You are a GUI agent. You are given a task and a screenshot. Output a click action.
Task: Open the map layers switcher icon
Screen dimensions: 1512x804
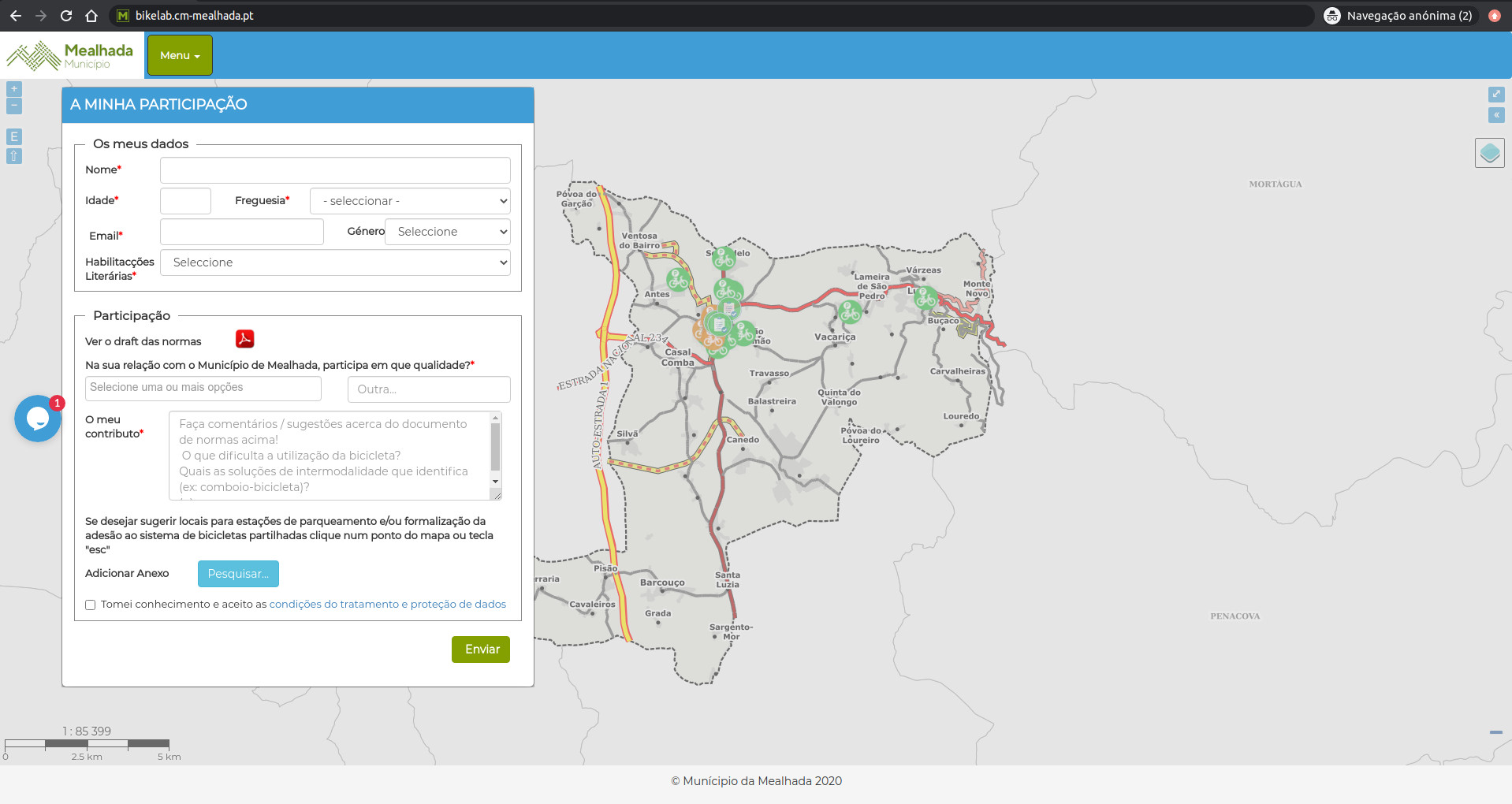tap(1489, 153)
